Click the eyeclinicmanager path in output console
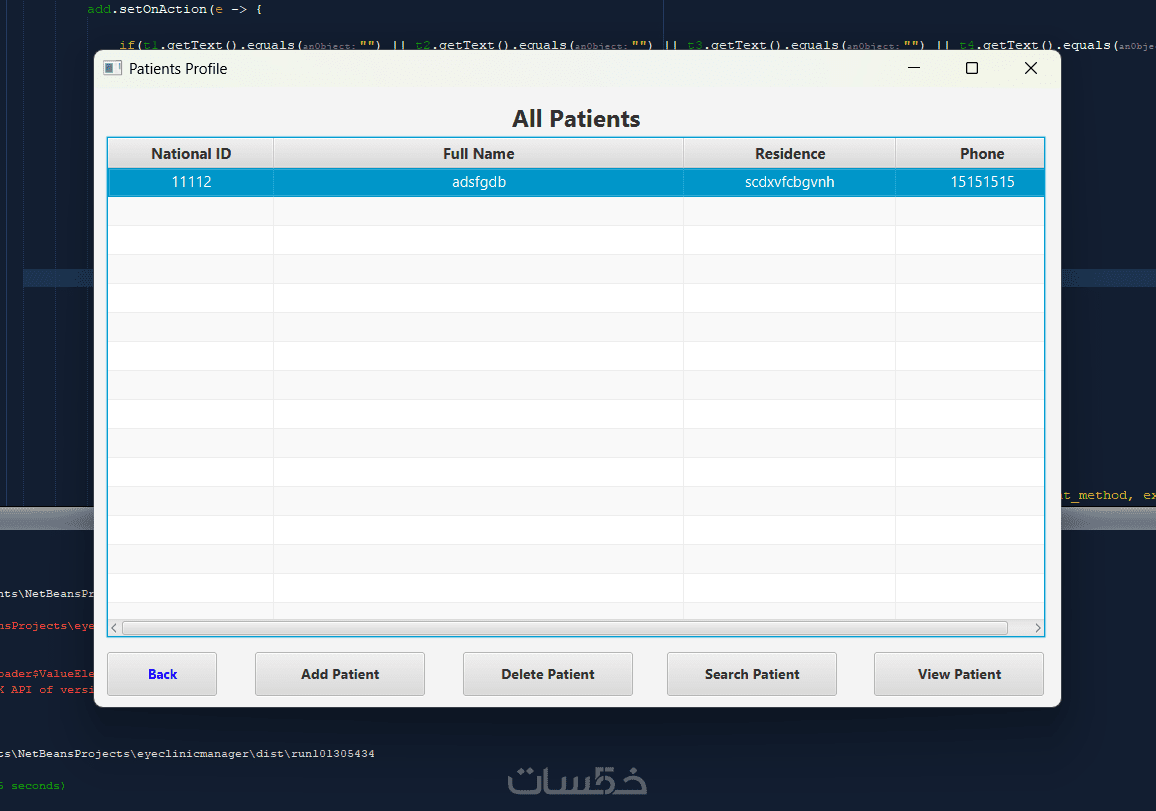Image resolution: width=1156 pixels, height=811 pixels. [x=187, y=753]
